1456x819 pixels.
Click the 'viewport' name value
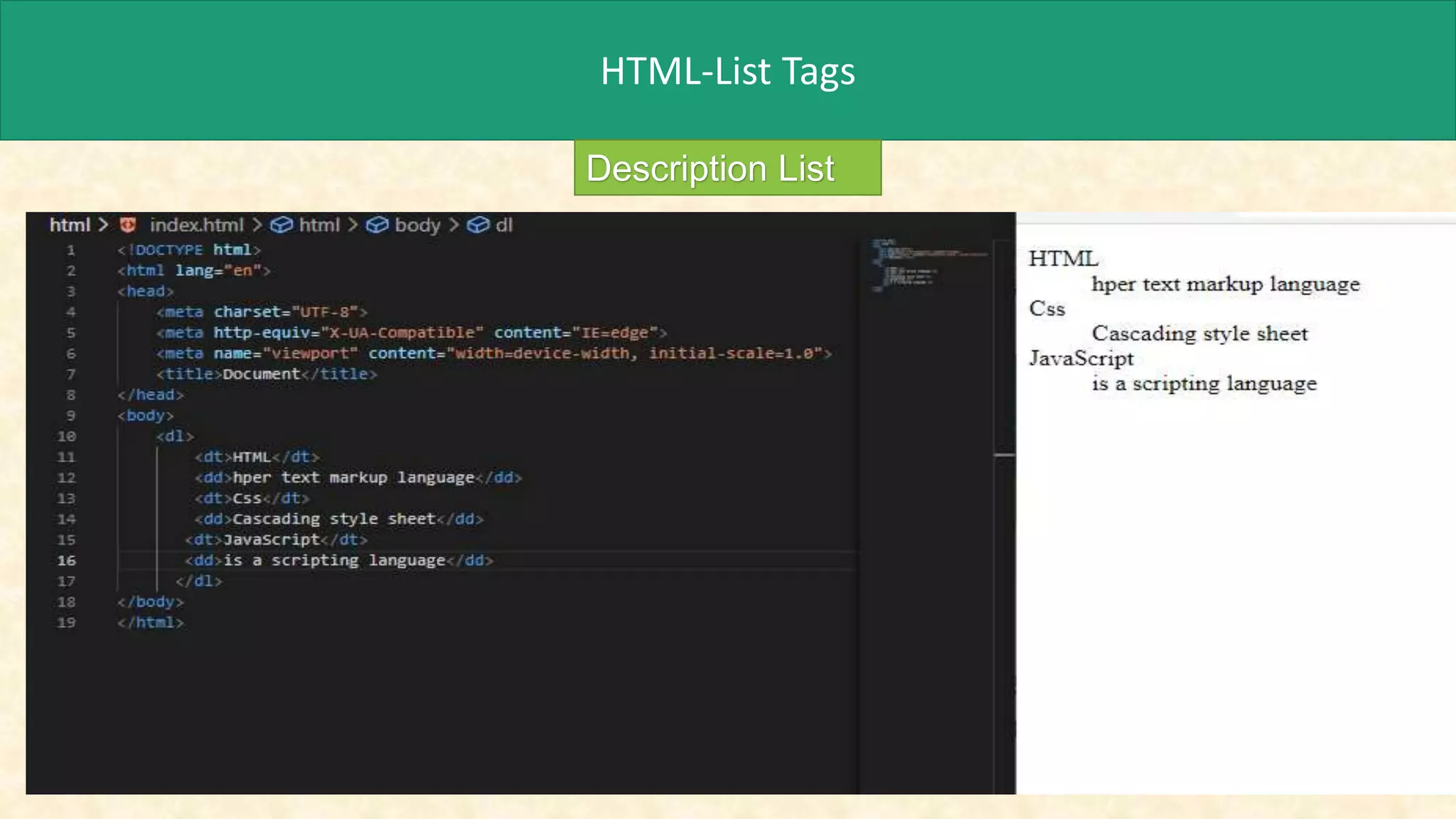click(310, 353)
